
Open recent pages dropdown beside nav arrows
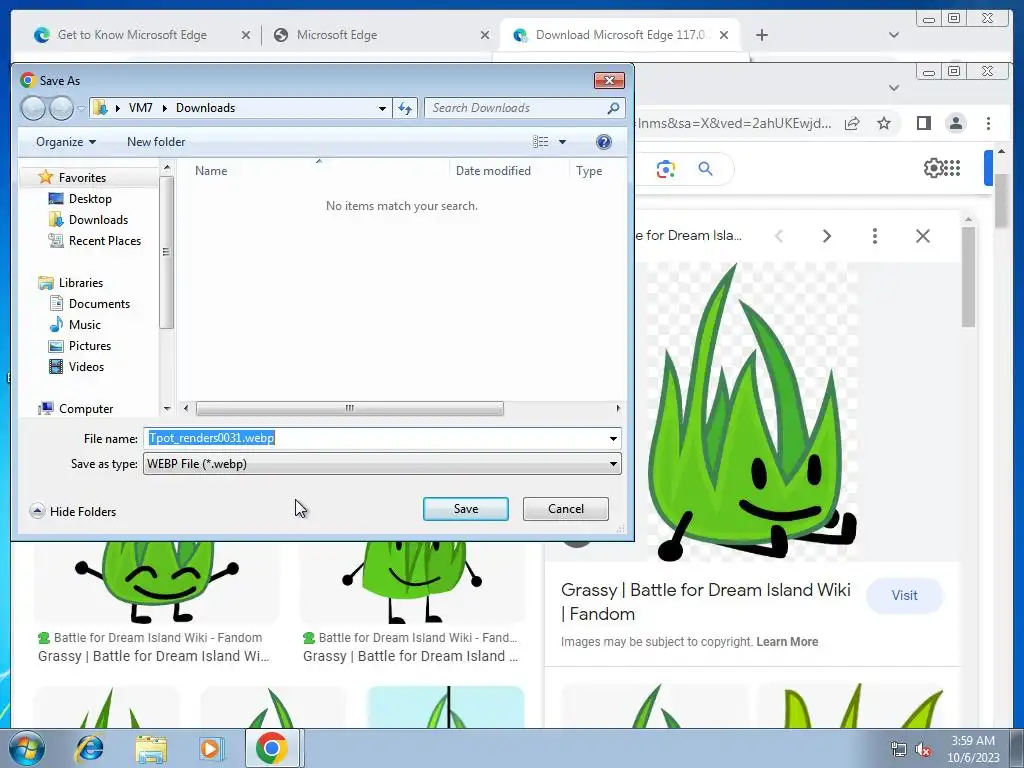click(80, 108)
